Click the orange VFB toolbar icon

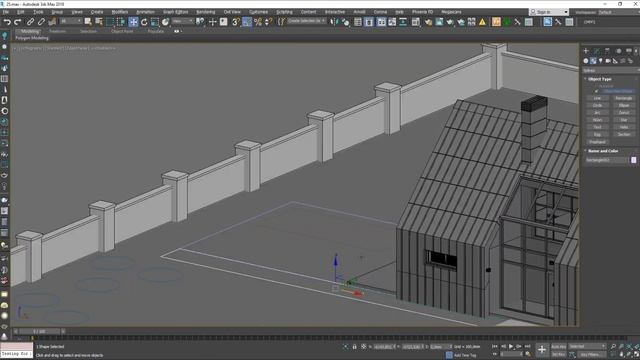[x=496, y=22]
